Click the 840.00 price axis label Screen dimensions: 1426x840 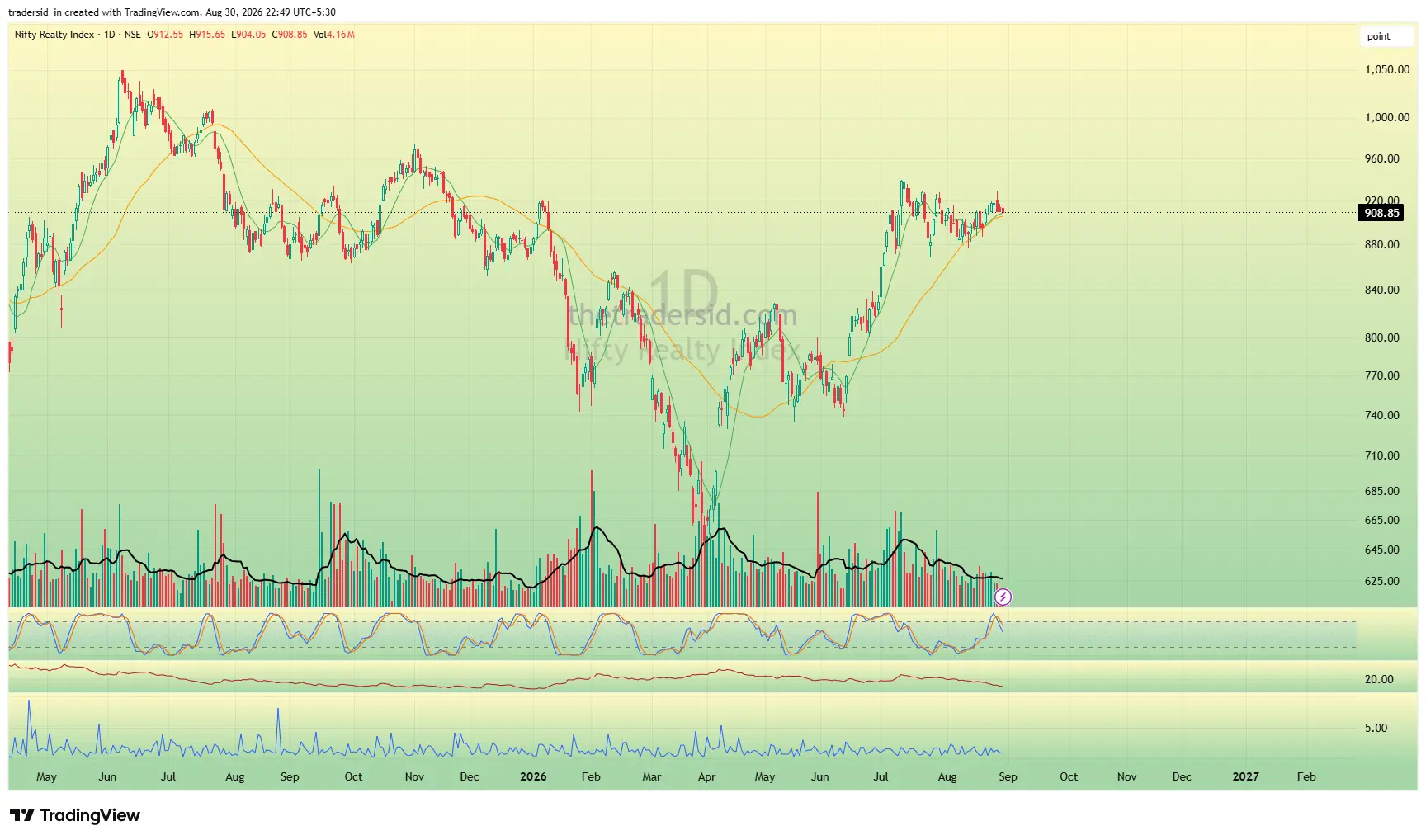[1382, 290]
